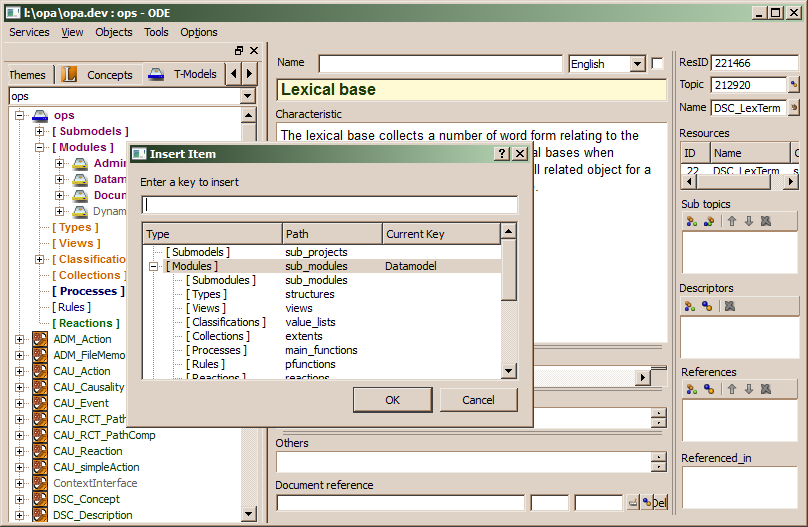The width and height of the screenshot is (808, 527).
Task: Click move-down arrow in Sub topics toolbar
Action: point(748,221)
